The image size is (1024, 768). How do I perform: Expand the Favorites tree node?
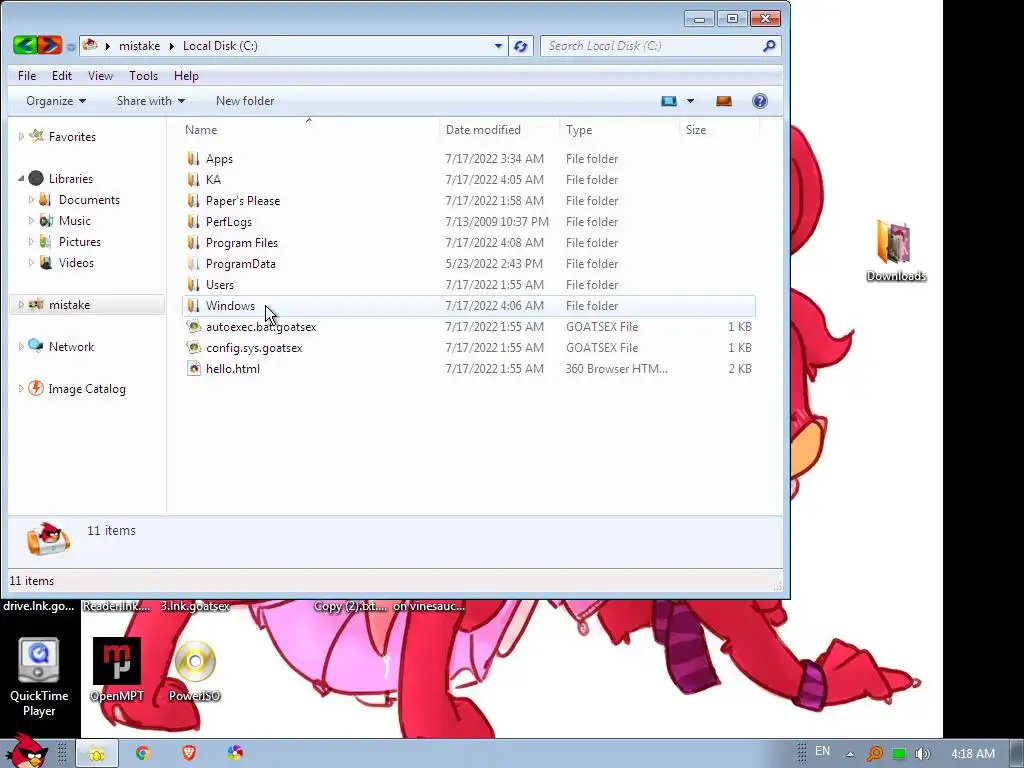click(x=21, y=136)
